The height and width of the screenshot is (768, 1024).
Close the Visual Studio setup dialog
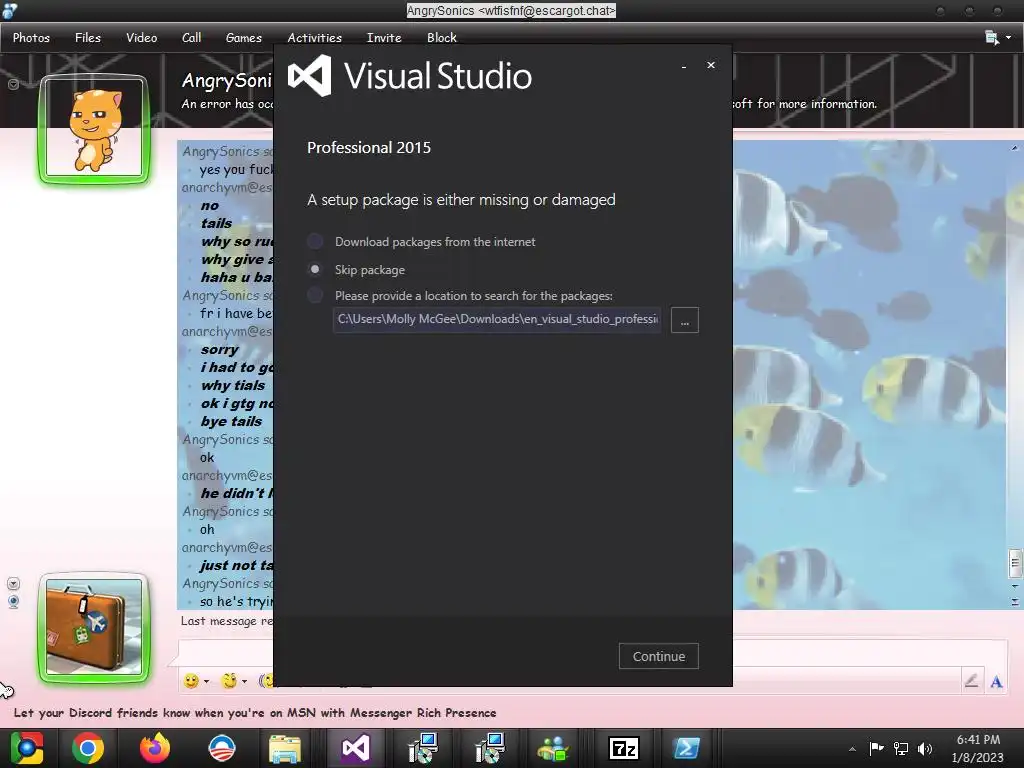(x=711, y=65)
